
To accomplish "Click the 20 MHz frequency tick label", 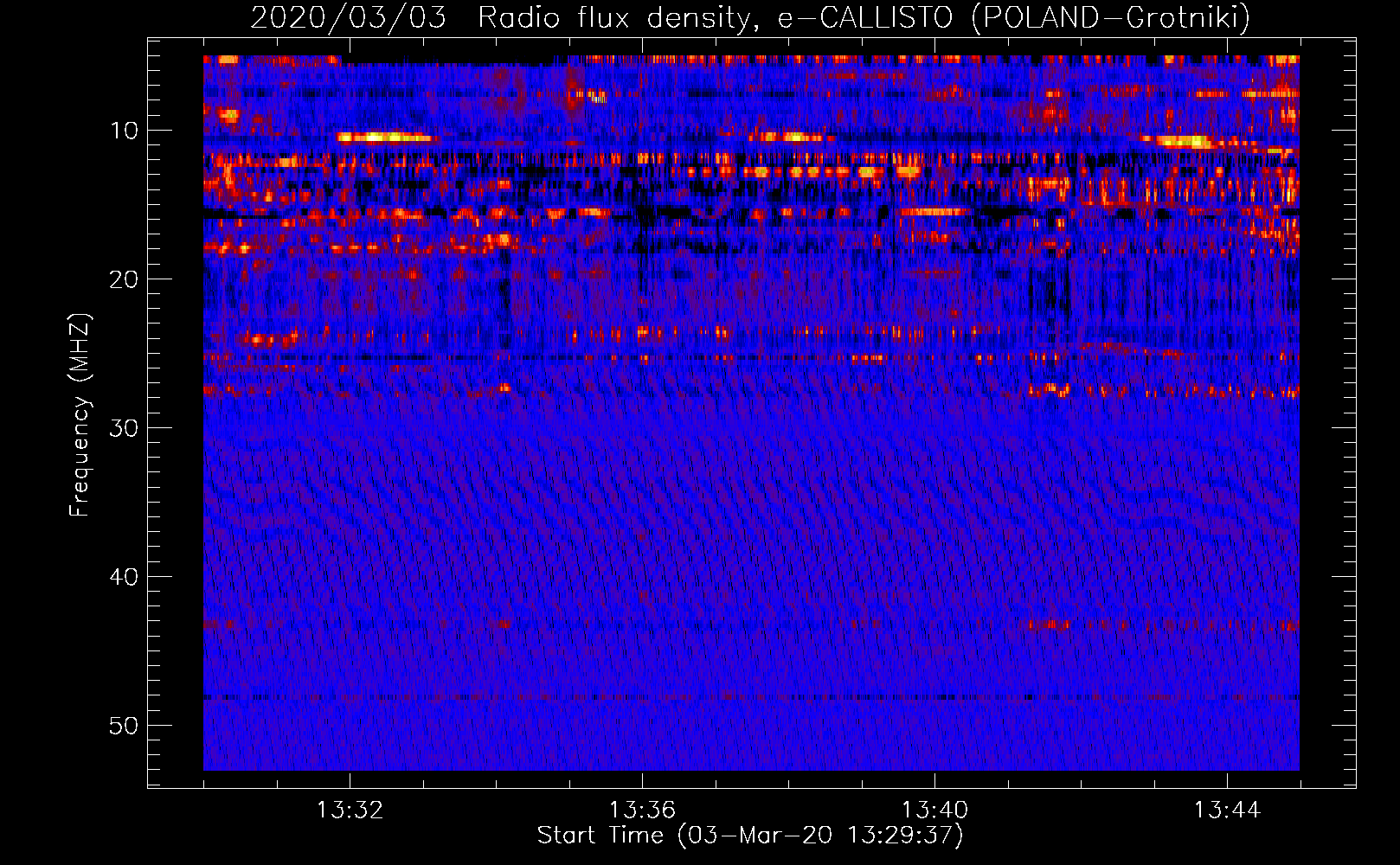I will (x=124, y=279).
